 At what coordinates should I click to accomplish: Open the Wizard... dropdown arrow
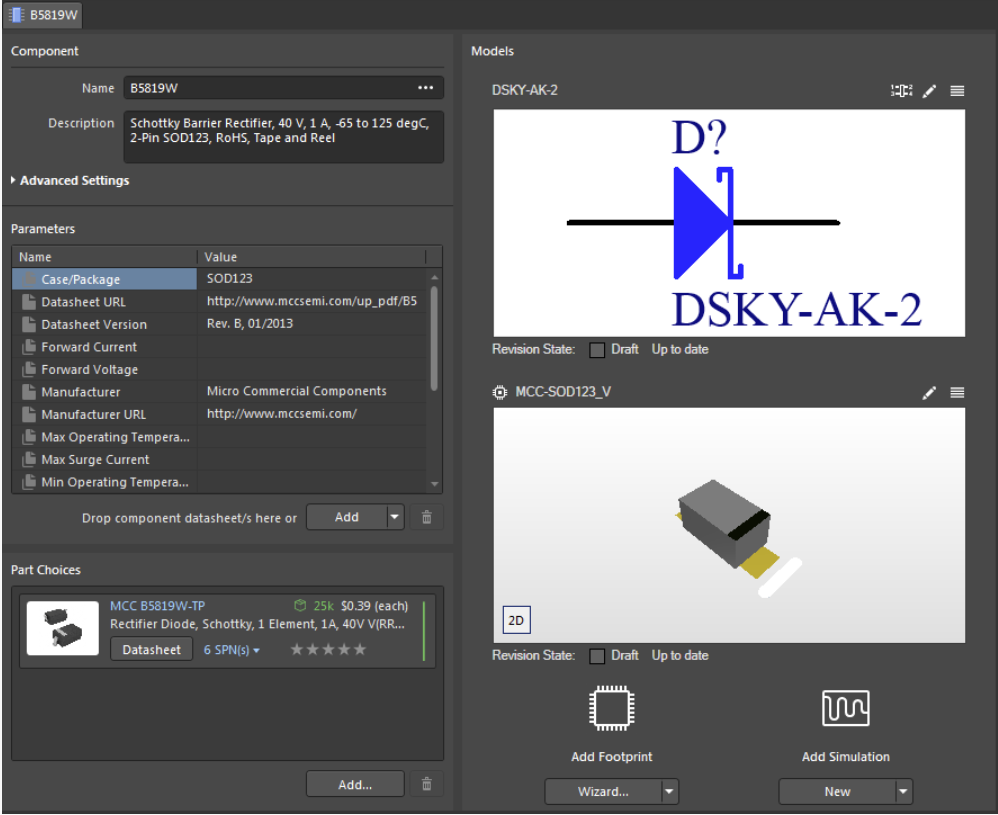[x=670, y=791]
